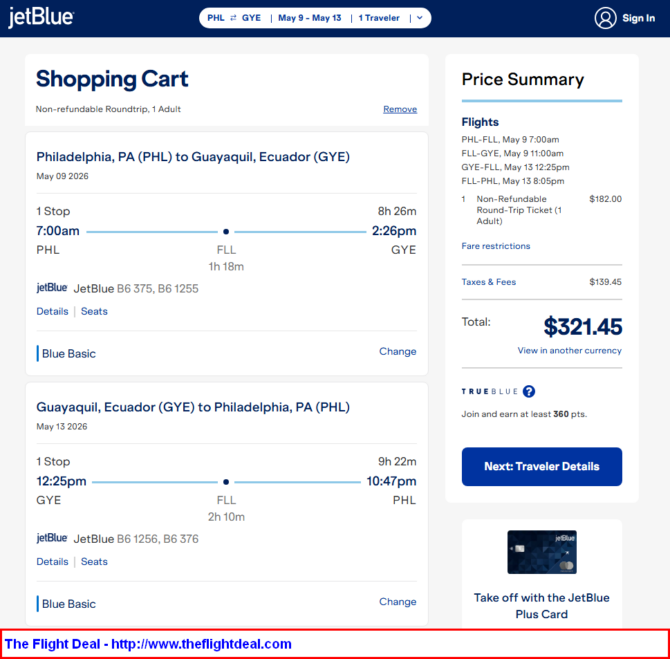Click View in another currency
The height and width of the screenshot is (659, 670).
(569, 351)
